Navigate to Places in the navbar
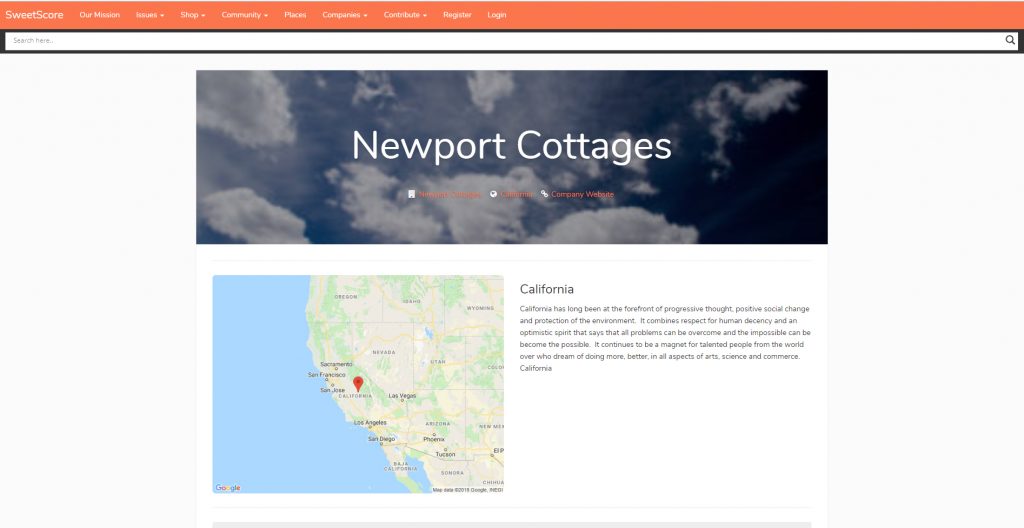 295,15
